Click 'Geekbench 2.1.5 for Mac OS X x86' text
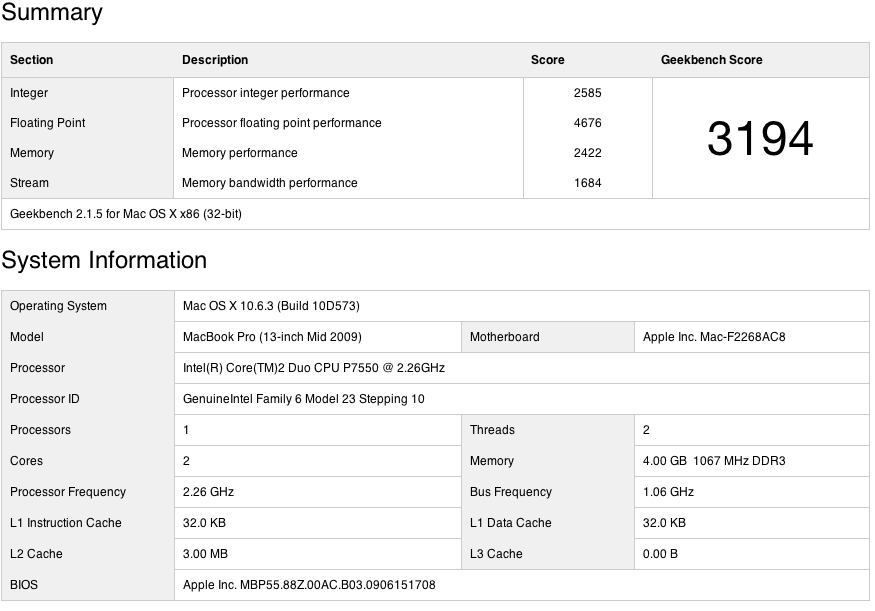The image size is (875, 611). tap(126, 214)
